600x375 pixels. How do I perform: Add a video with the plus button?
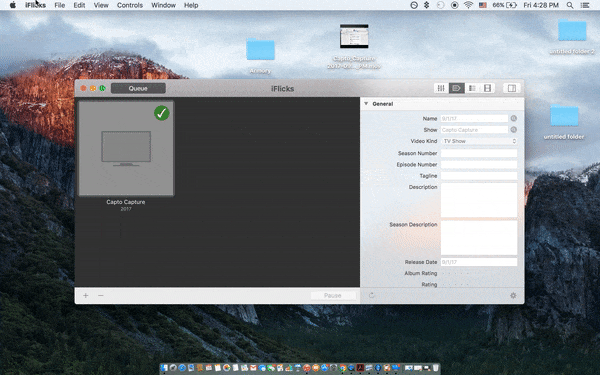[x=86, y=295]
